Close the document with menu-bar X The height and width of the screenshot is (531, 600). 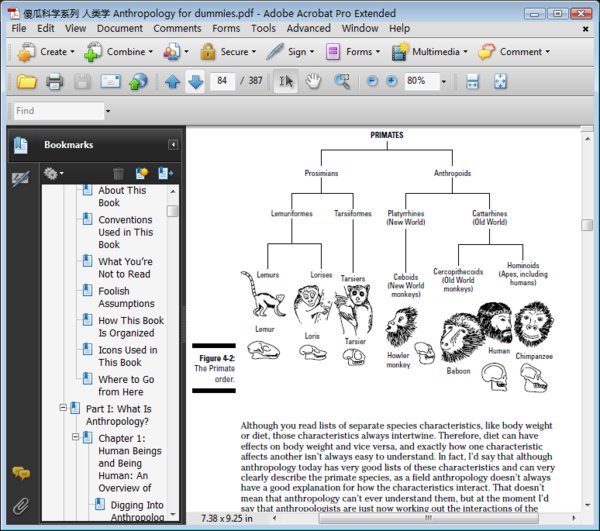(585, 29)
